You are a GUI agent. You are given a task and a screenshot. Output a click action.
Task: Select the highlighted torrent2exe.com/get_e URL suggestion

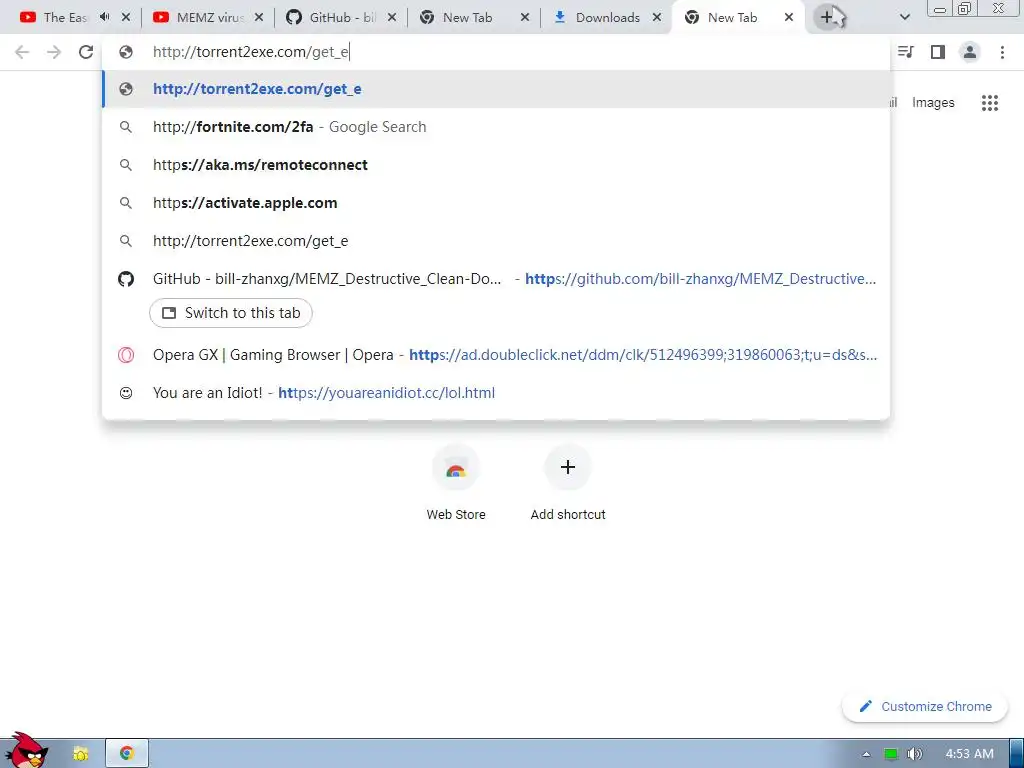click(x=496, y=89)
